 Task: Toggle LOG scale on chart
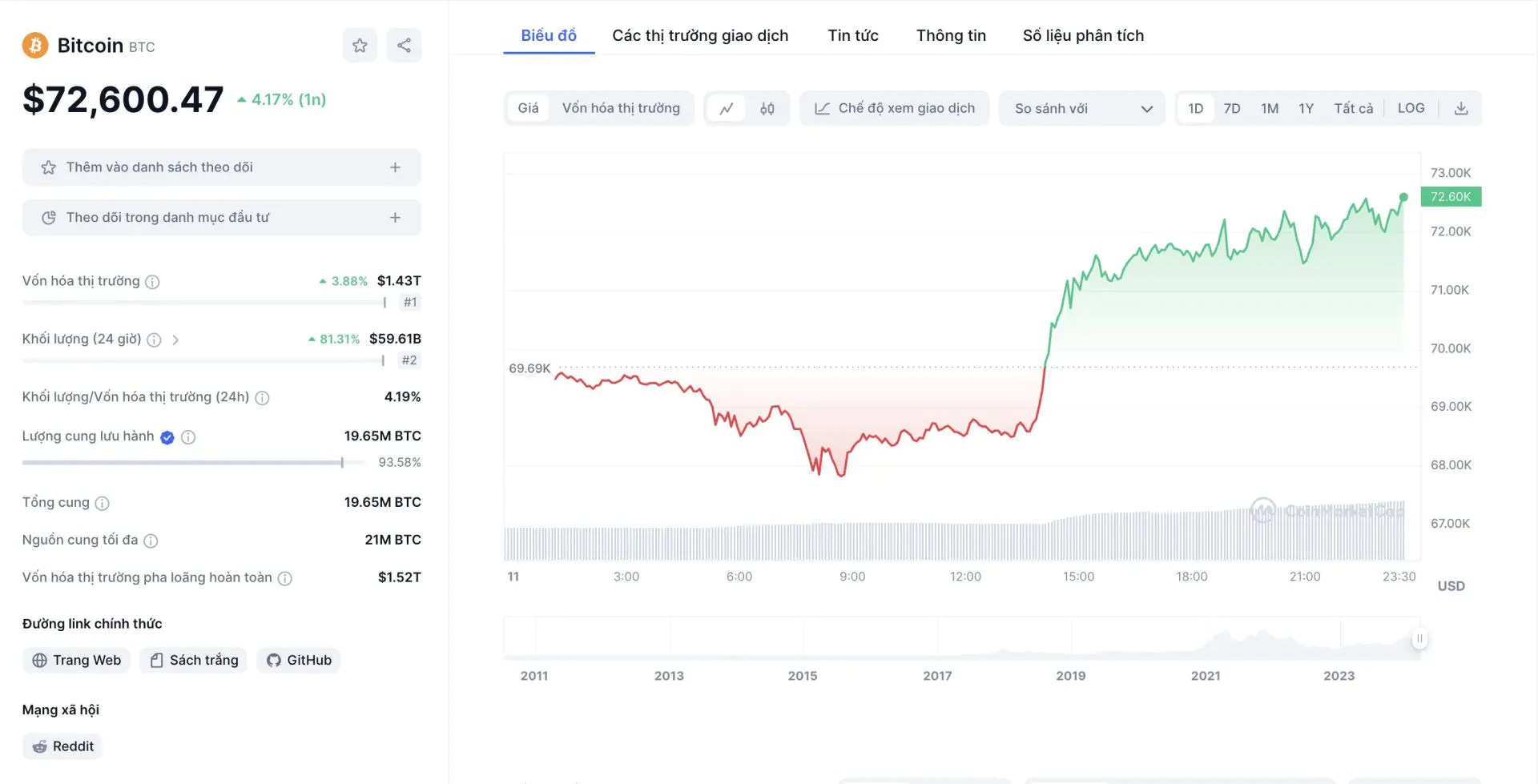coord(1411,108)
